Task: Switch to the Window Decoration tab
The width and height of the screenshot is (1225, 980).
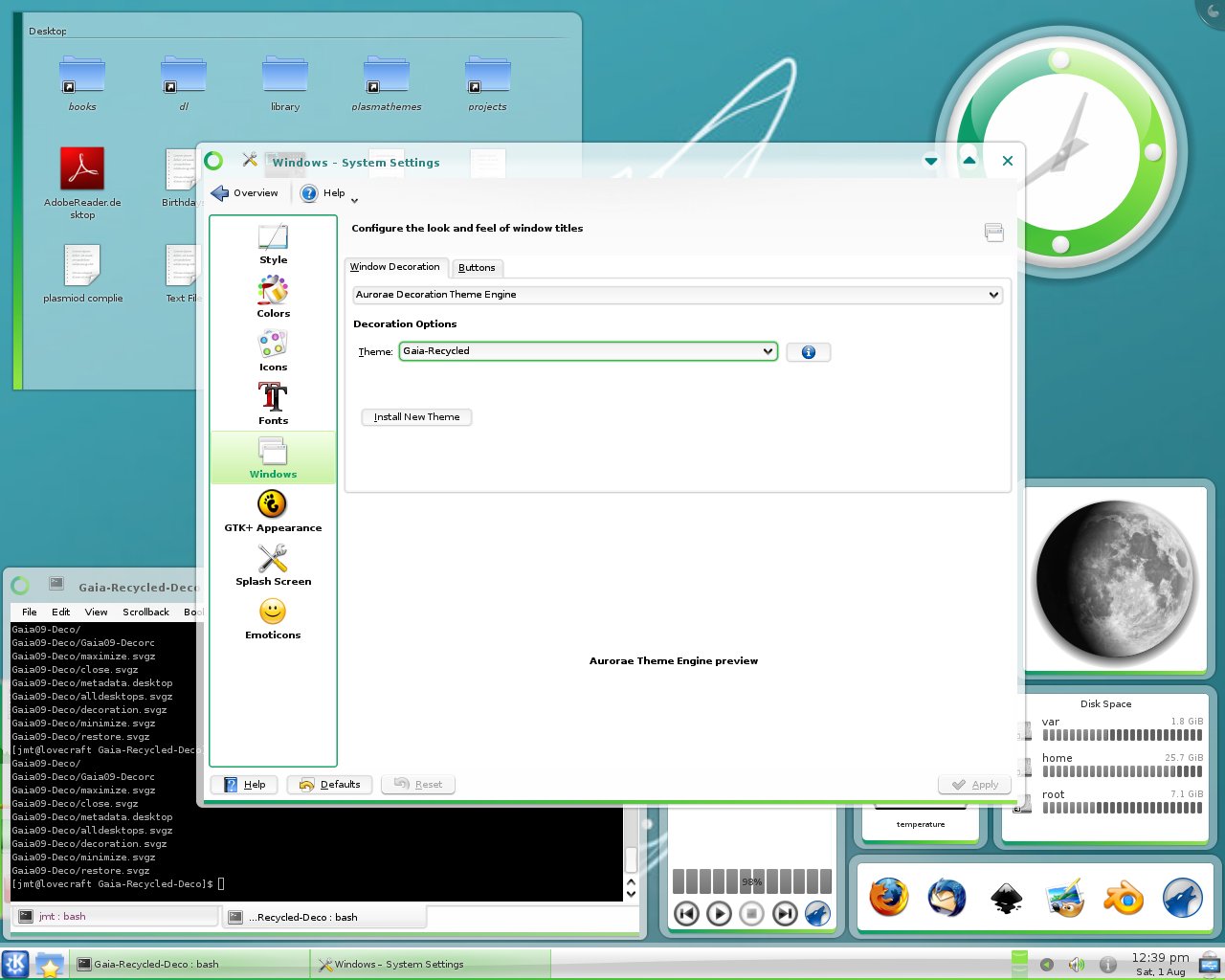Action: 395,267
